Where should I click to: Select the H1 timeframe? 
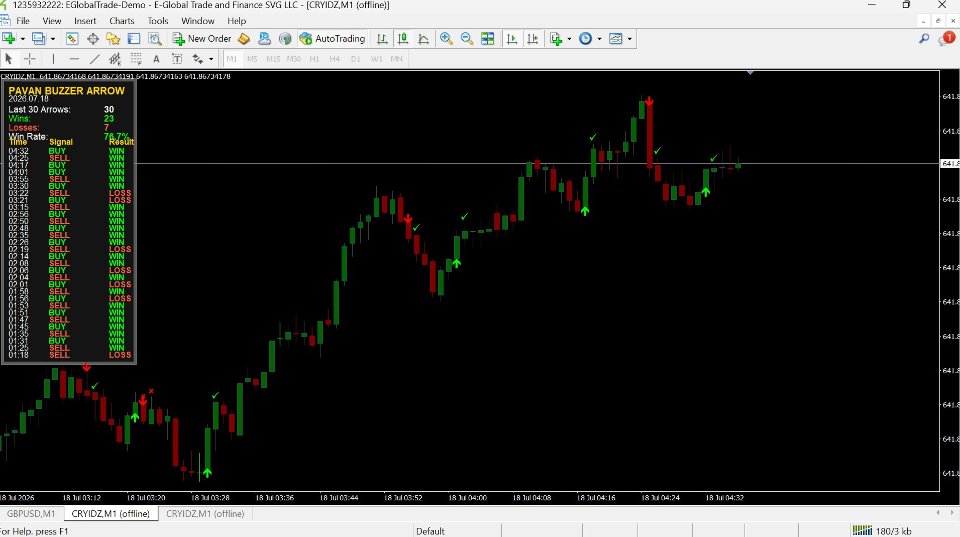click(x=315, y=59)
